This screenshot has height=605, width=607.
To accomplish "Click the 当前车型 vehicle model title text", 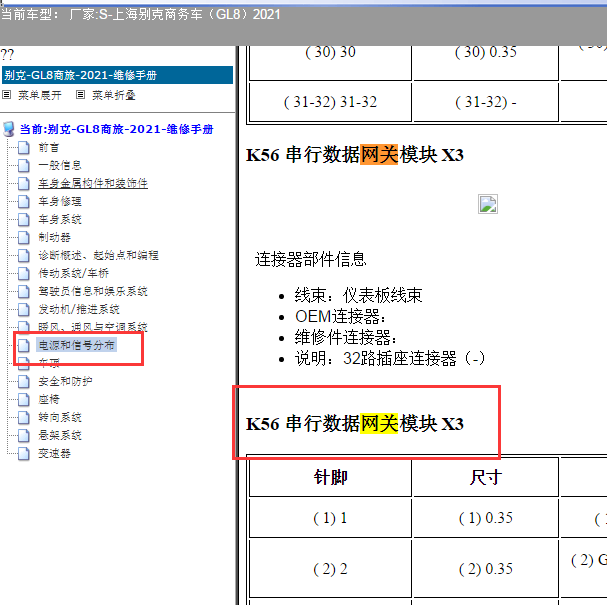I will [140, 15].
